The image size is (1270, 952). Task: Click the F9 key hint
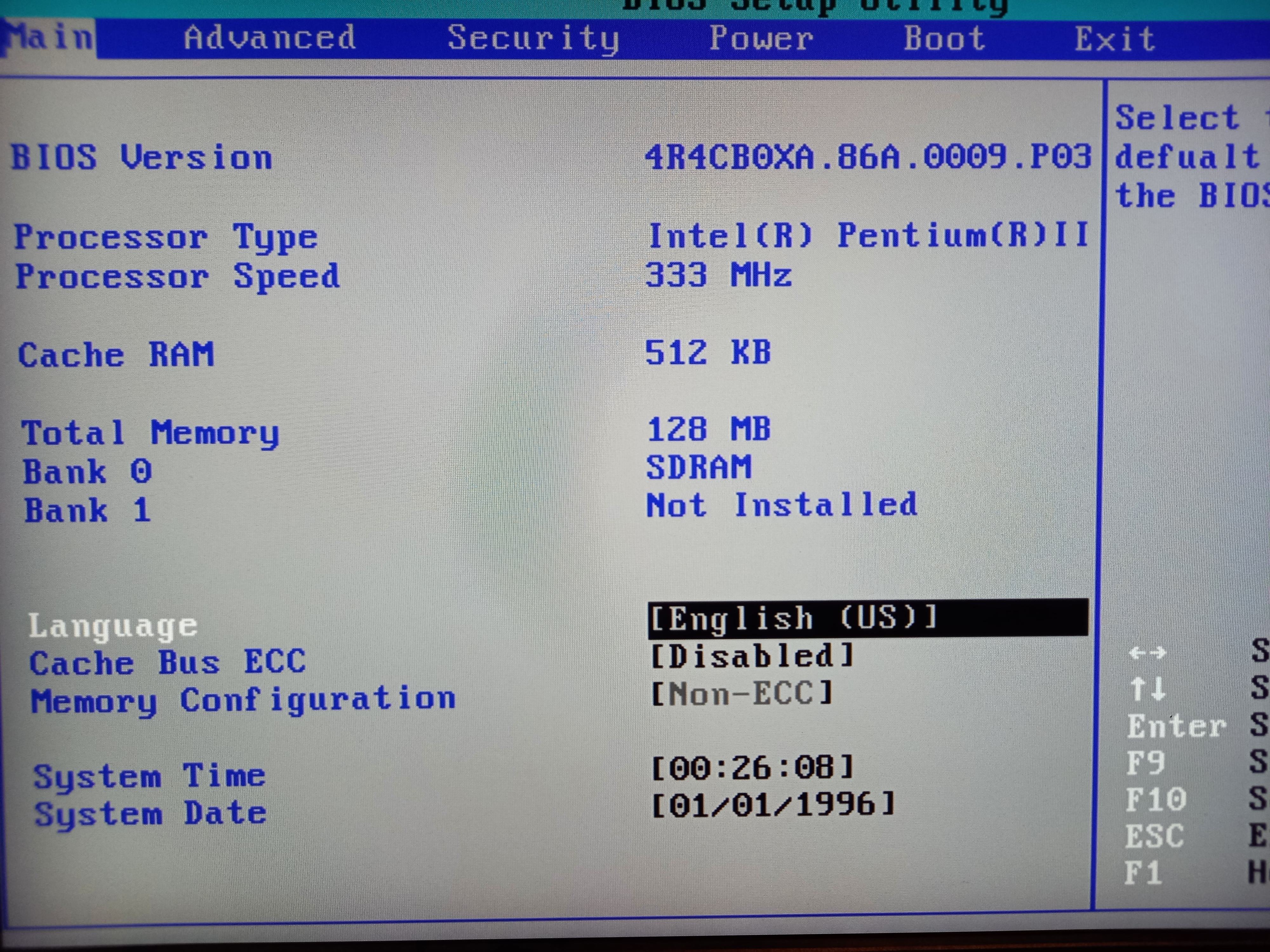[x=1145, y=763]
